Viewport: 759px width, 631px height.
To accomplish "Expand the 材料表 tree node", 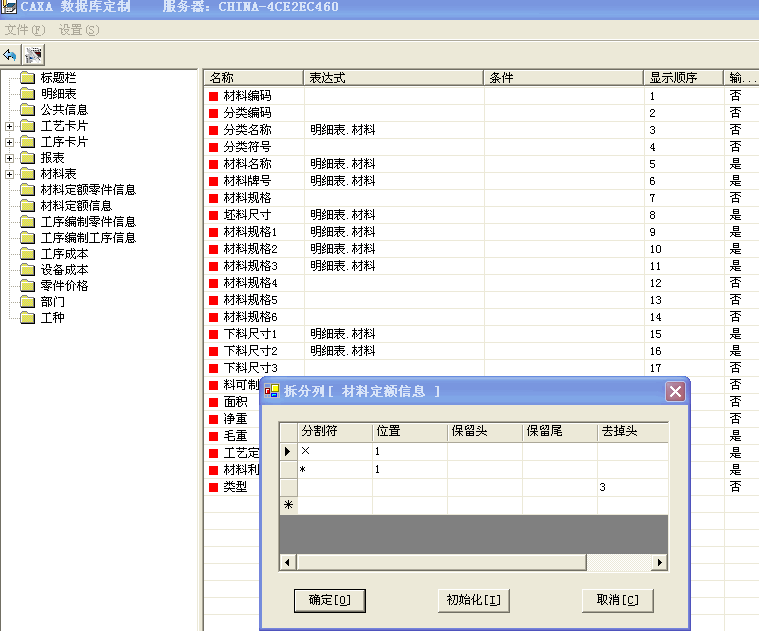I will 10,174.
